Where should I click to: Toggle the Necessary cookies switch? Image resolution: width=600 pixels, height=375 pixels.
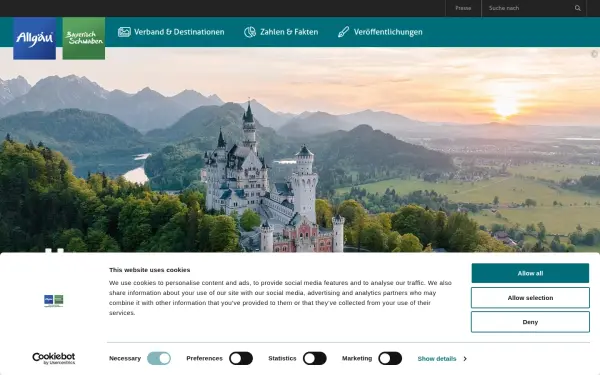point(159,359)
